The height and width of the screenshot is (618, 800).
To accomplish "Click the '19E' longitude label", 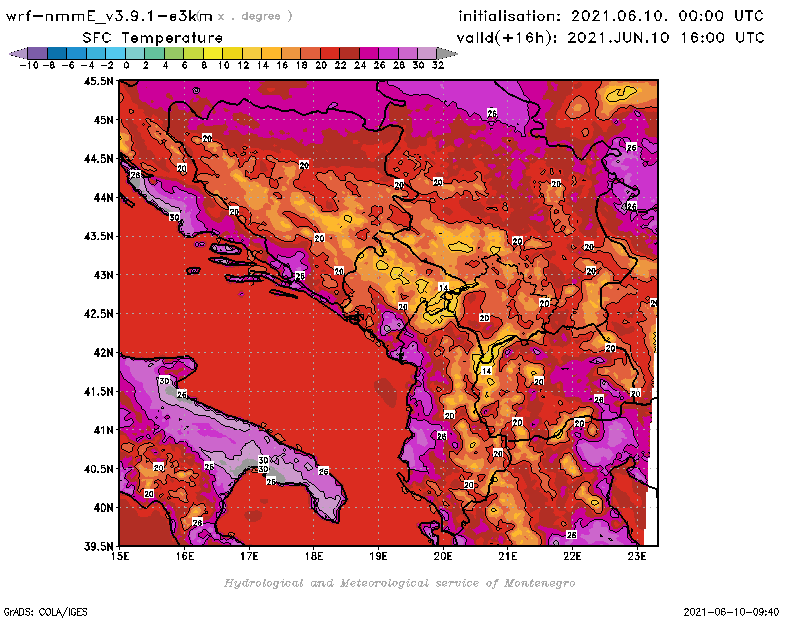I will tap(379, 556).
